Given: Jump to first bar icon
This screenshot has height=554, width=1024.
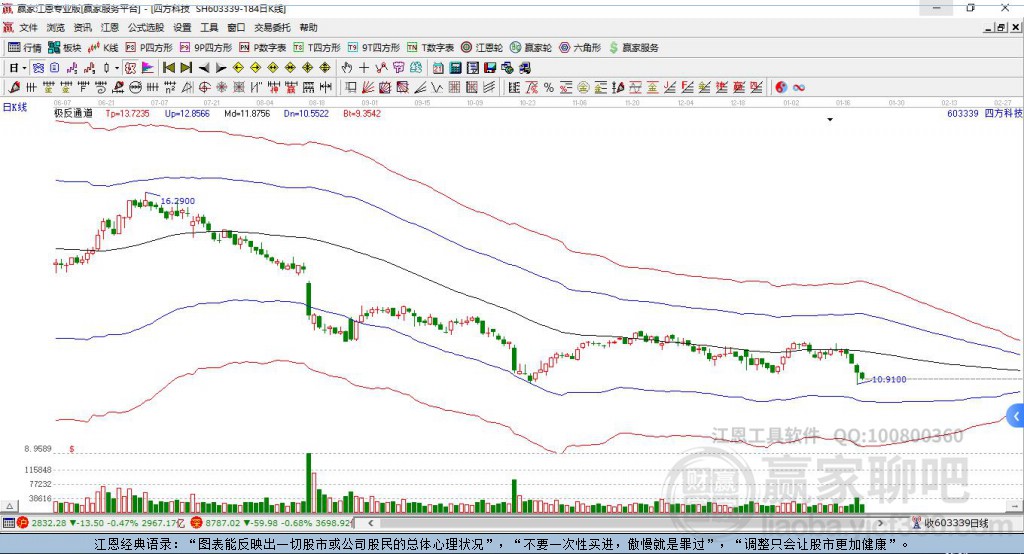Looking at the screenshot, I should (168, 68).
